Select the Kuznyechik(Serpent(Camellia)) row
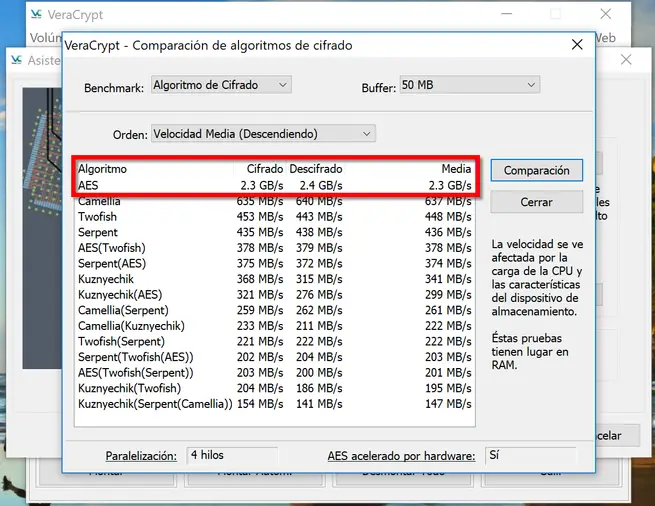 (x=274, y=404)
